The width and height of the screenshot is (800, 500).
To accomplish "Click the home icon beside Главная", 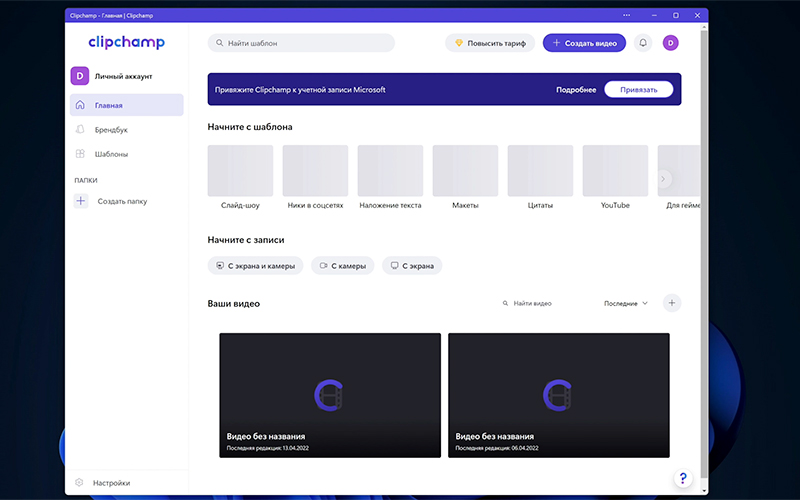I will (x=80, y=105).
